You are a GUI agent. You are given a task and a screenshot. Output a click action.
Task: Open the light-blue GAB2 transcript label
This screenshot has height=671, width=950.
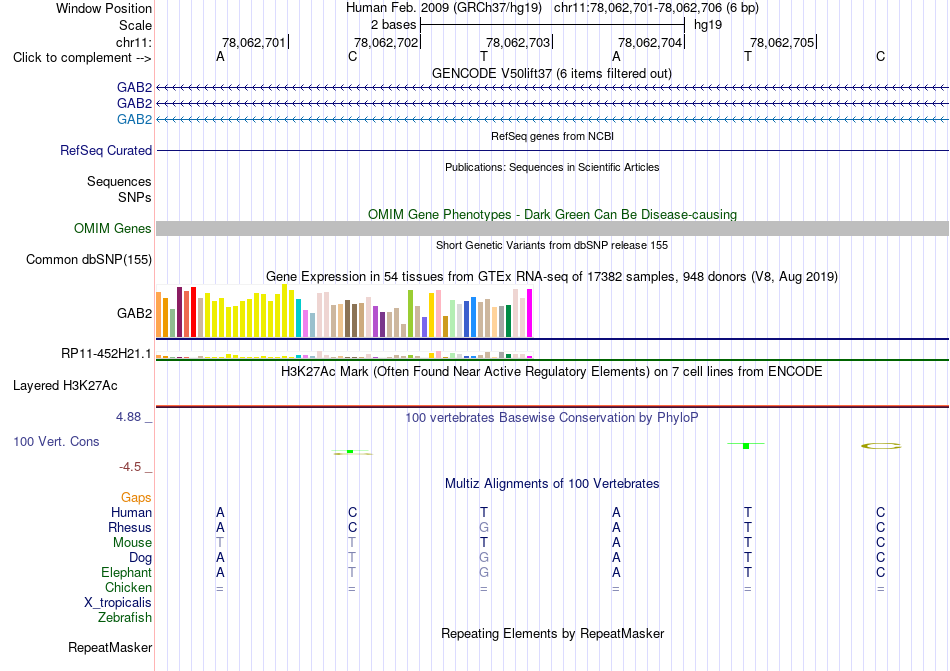click(x=135, y=119)
